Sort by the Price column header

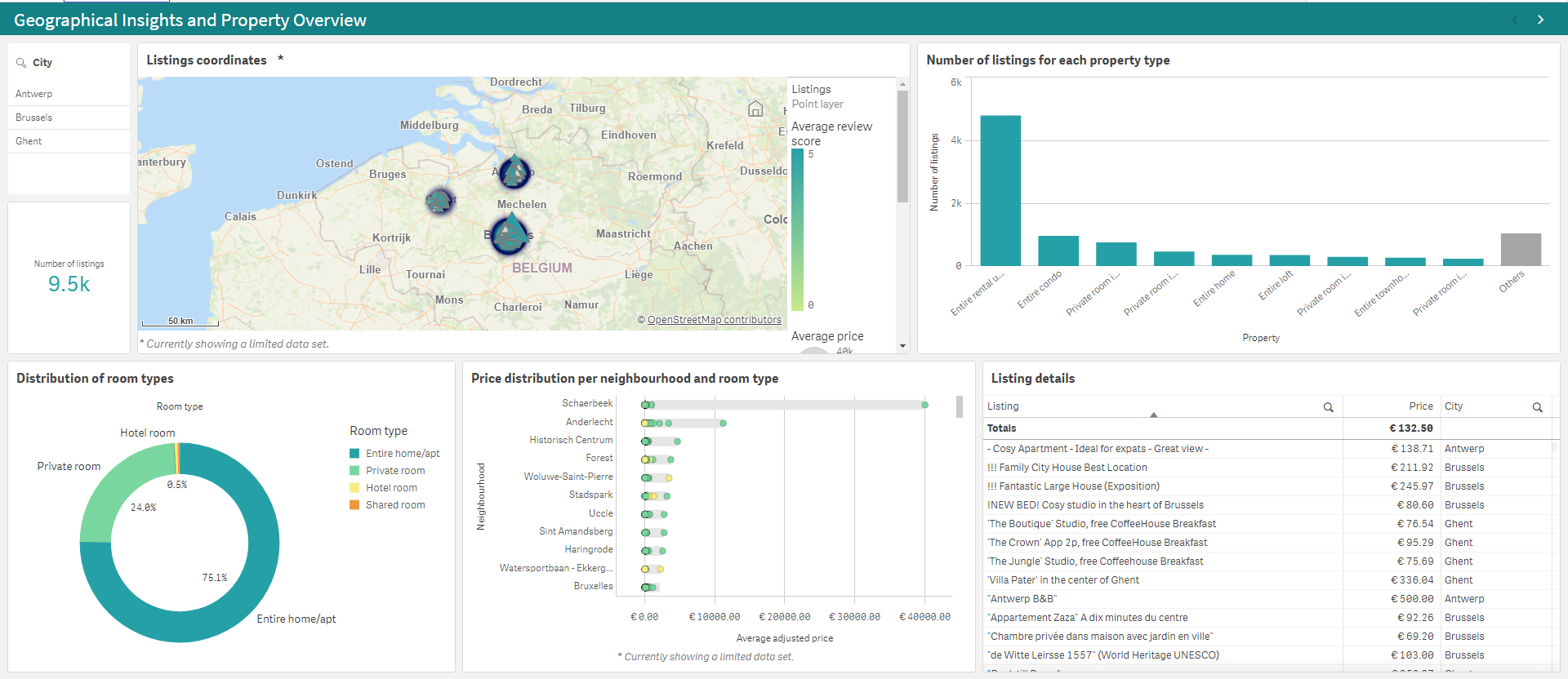1421,406
